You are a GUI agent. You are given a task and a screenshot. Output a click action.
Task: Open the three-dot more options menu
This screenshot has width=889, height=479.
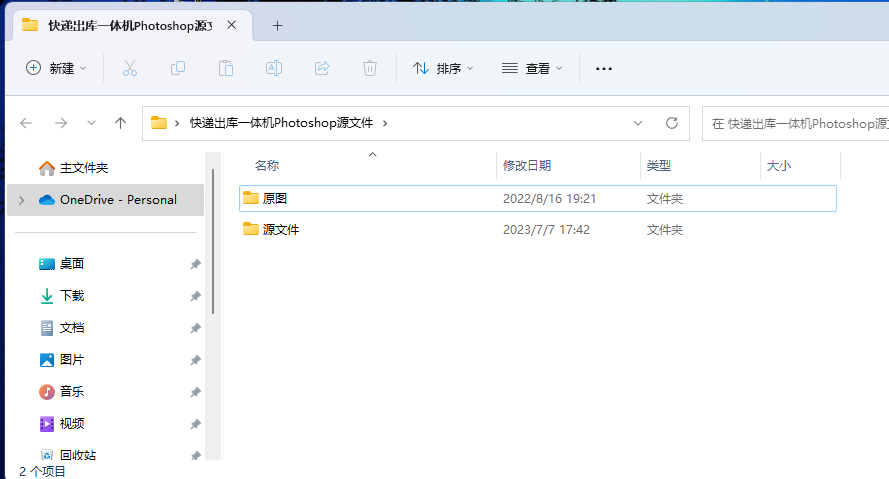pos(604,69)
